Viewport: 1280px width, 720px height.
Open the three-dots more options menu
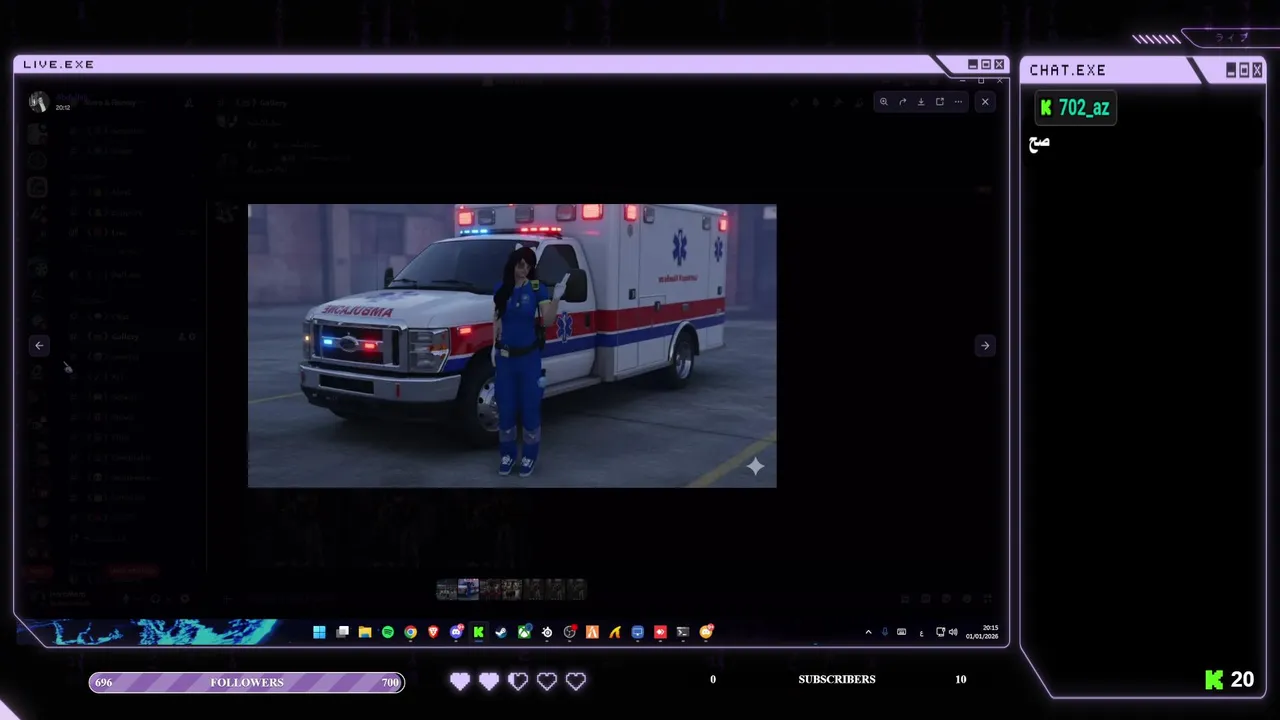pos(958,101)
